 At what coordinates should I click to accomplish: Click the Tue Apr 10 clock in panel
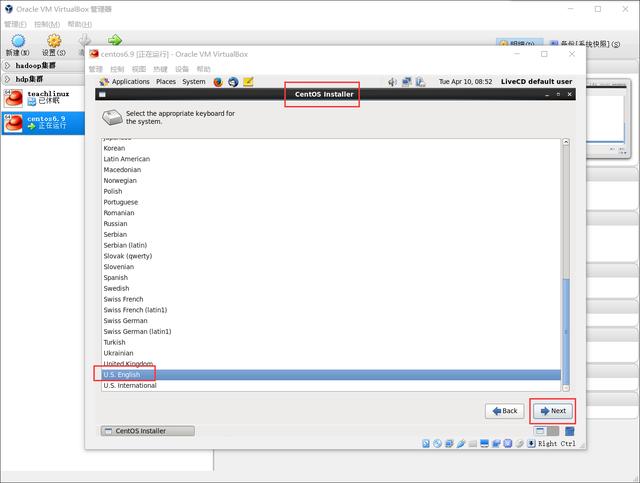tap(465, 82)
